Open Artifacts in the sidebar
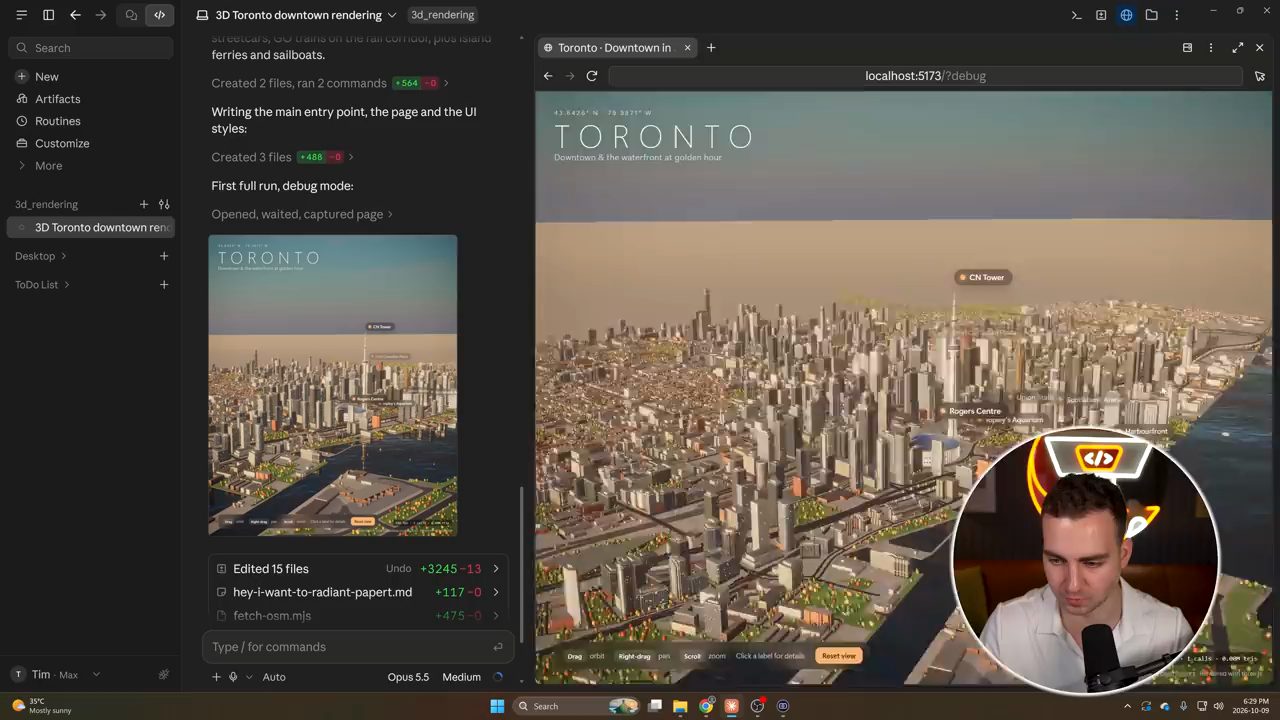The width and height of the screenshot is (1280, 720). click(57, 99)
